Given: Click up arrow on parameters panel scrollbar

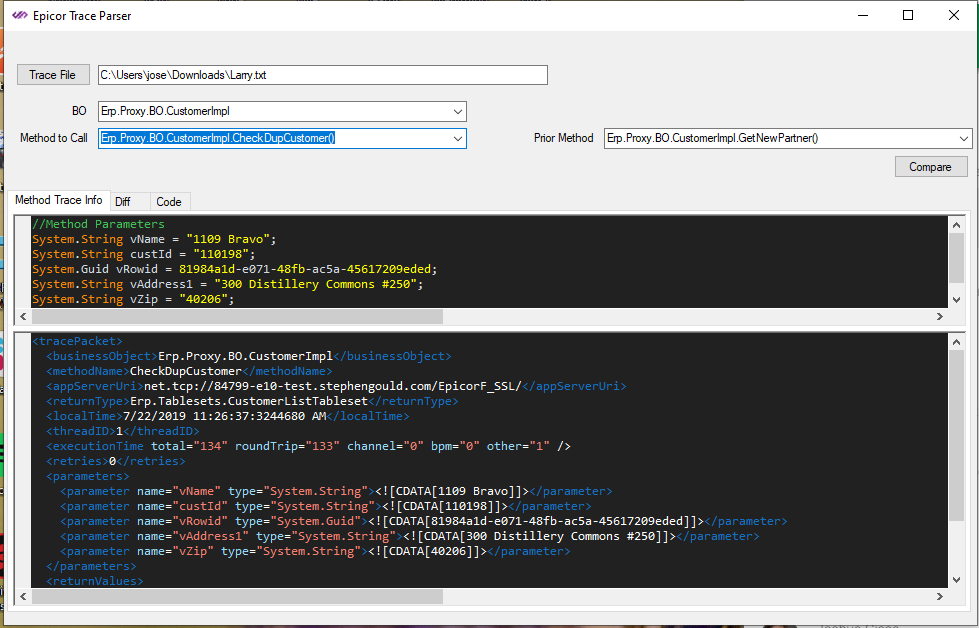Looking at the screenshot, I should [956, 224].
